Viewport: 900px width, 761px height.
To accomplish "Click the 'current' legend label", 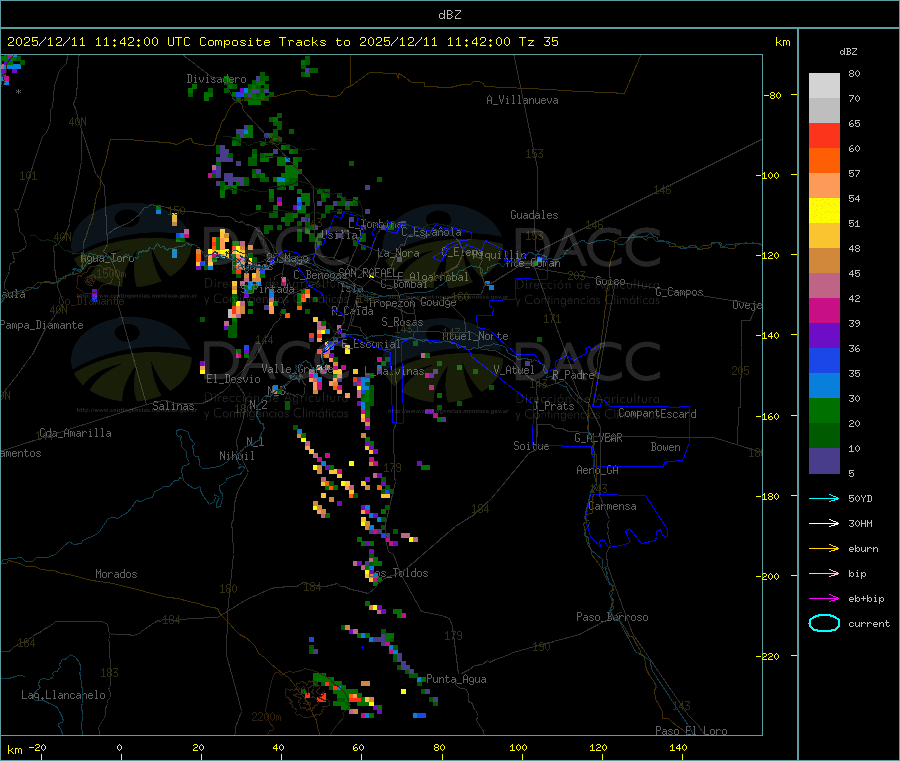I will (869, 623).
